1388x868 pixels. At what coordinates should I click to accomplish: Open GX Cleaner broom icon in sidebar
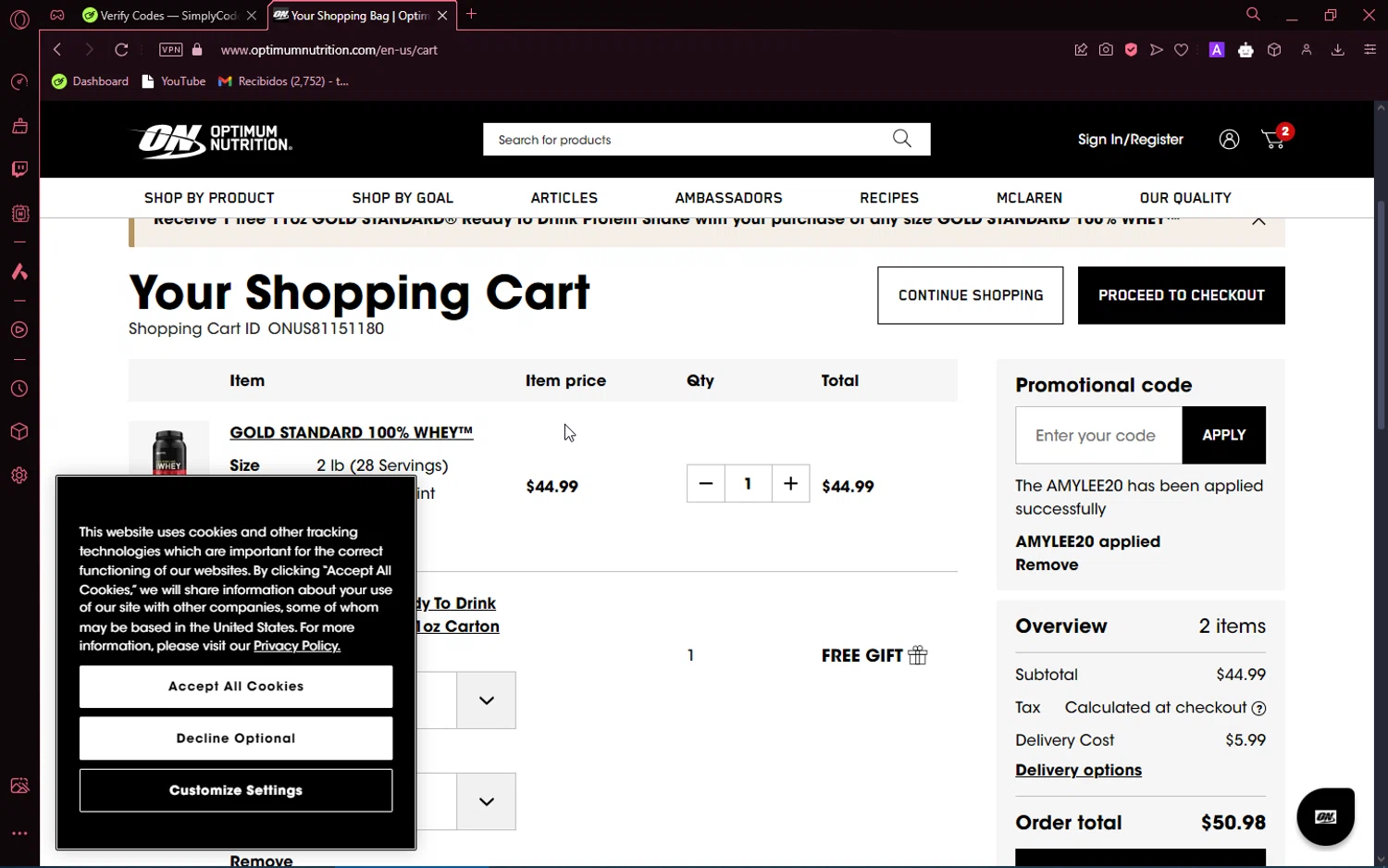pyautogui.click(x=19, y=126)
